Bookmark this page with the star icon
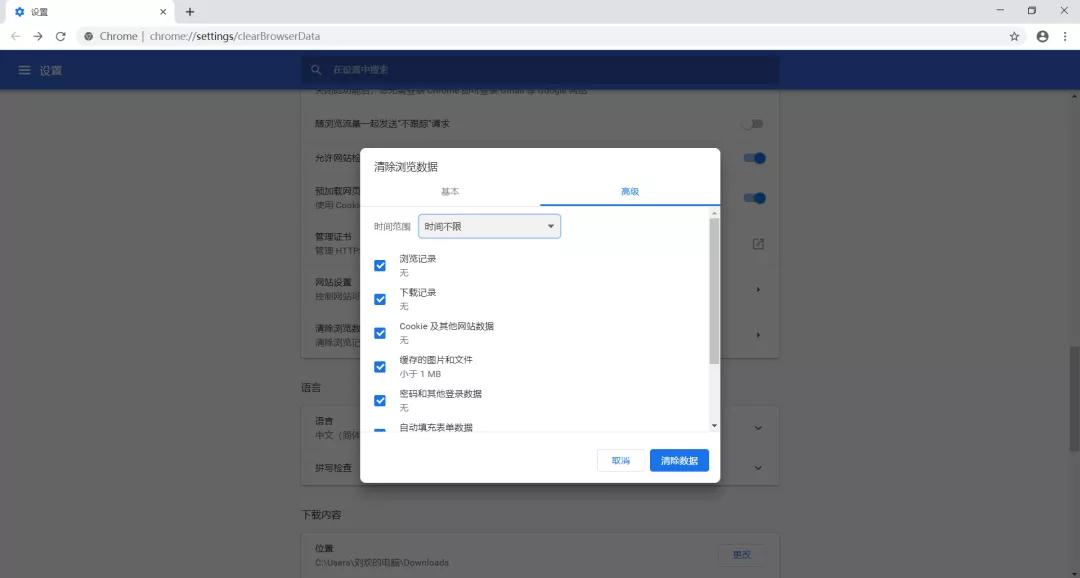 1014,36
